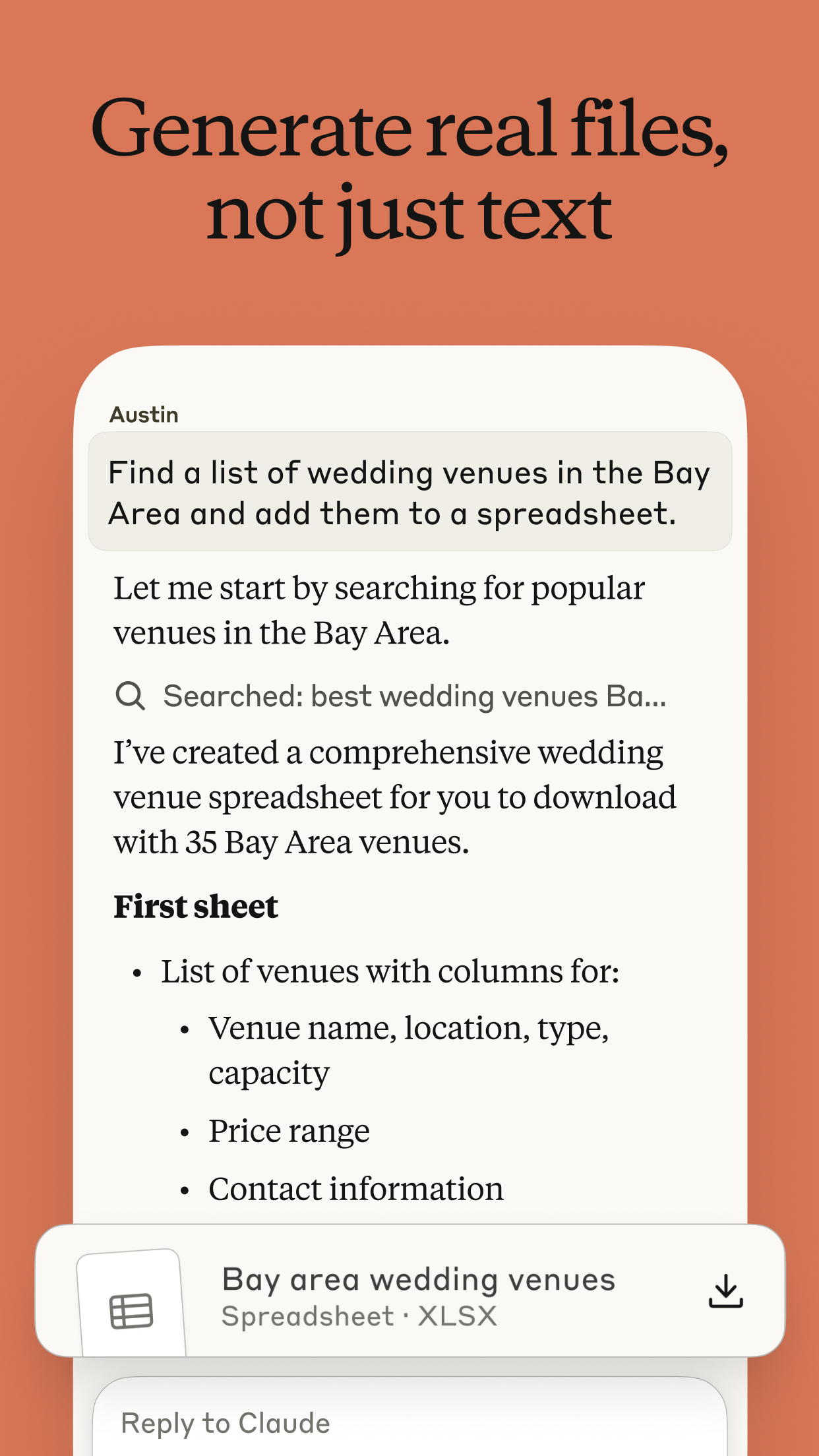
Task: Open the 'Bay area wedding venues' file title
Action: [419, 1279]
